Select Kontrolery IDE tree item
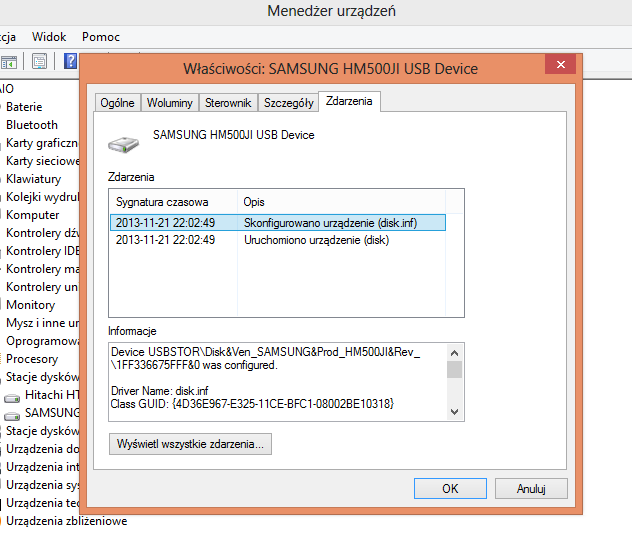Screen dimensions: 632x534 point(42,251)
